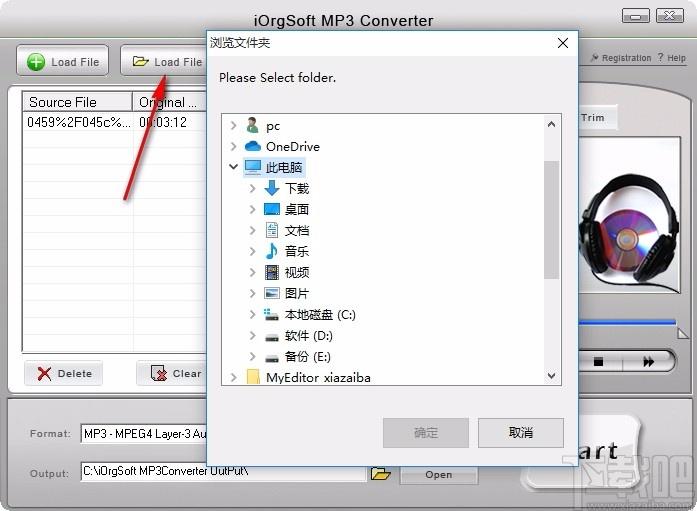Expand the MyEditor xiazaiba folder
This screenshot has width=697, height=511.
pyautogui.click(x=234, y=377)
